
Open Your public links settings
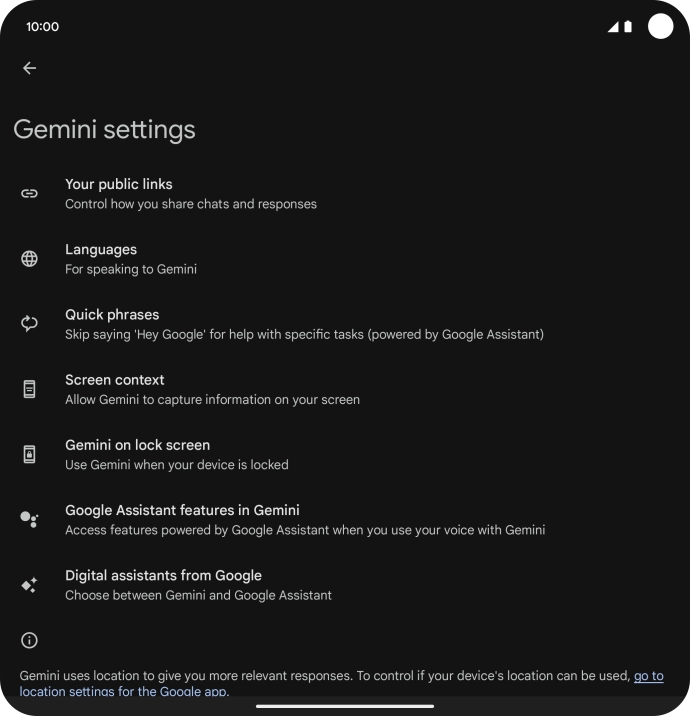coord(190,193)
